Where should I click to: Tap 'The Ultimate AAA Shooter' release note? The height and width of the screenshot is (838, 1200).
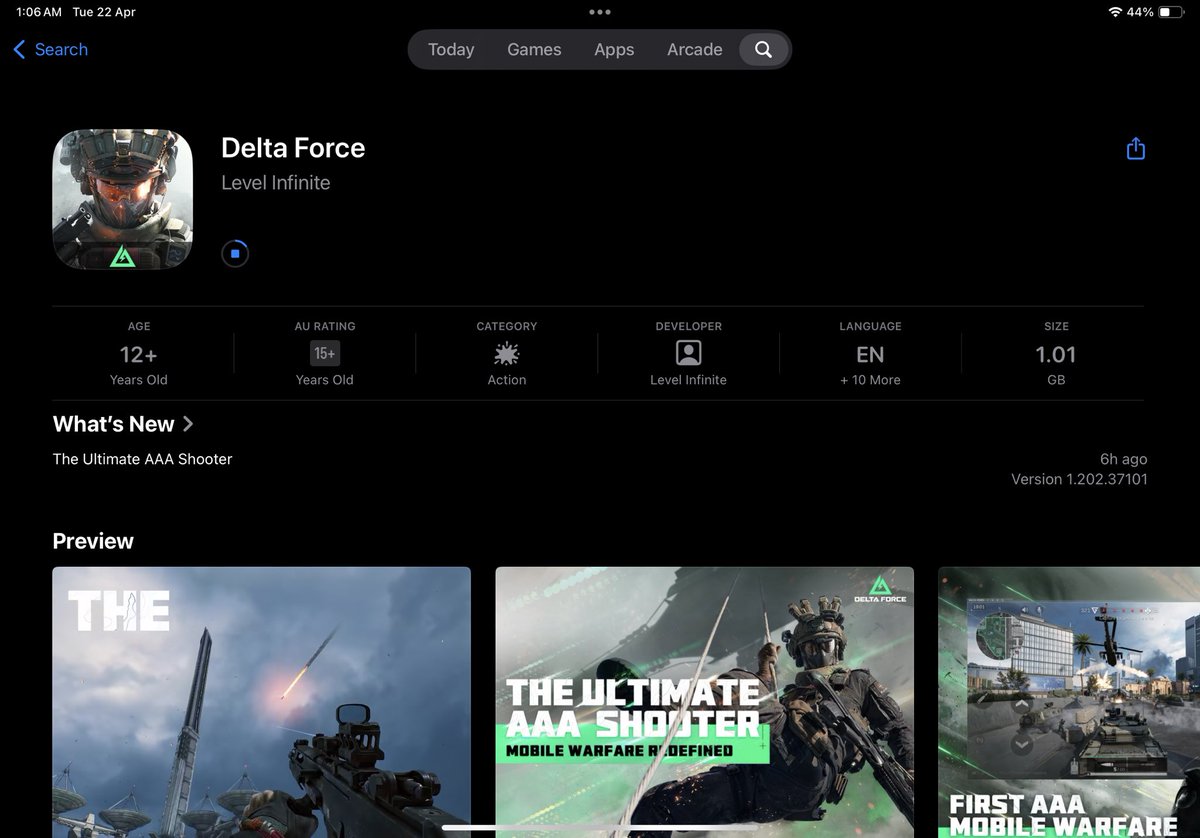pyautogui.click(x=142, y=459)
